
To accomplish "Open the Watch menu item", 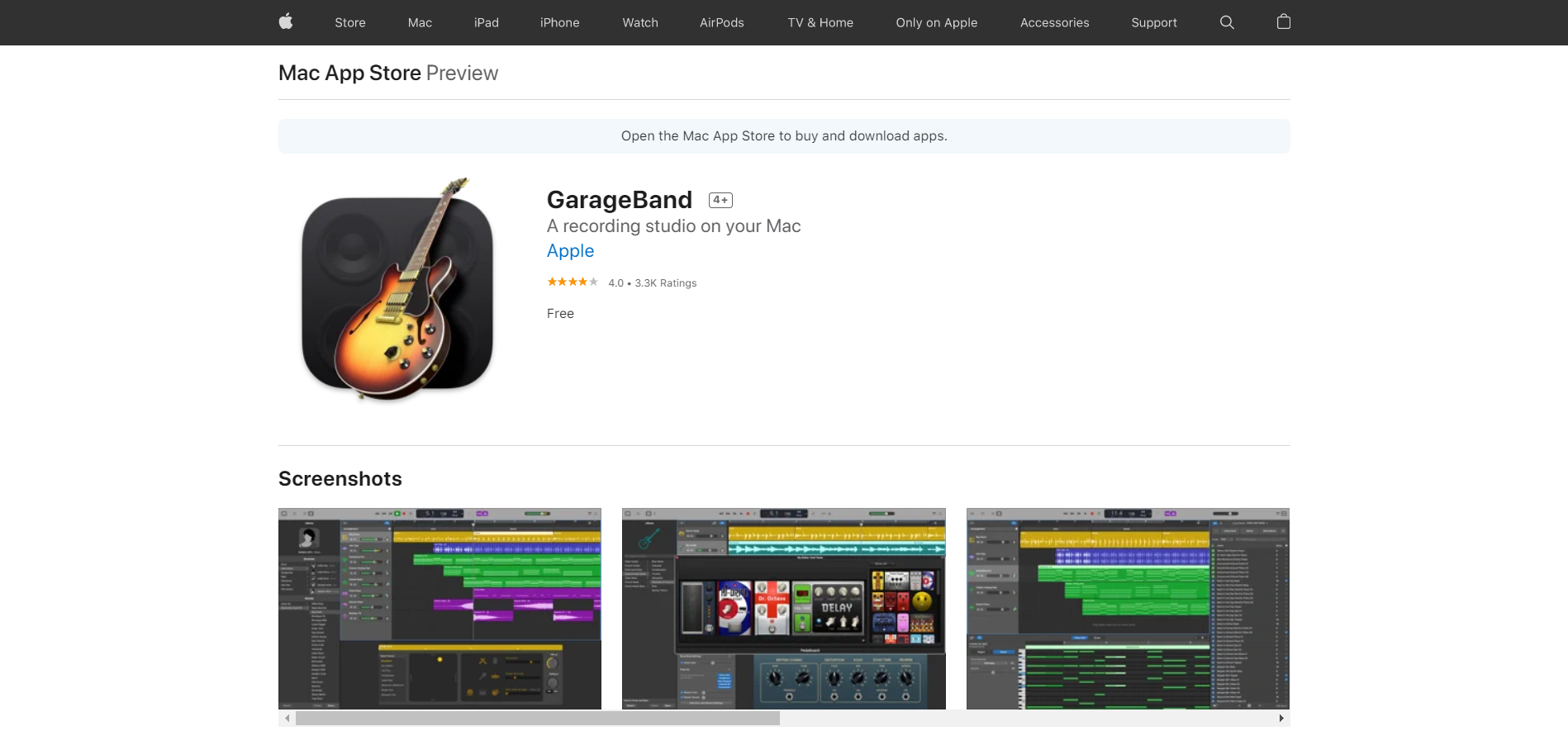I will pyautogui.click(x=640, y=22).
